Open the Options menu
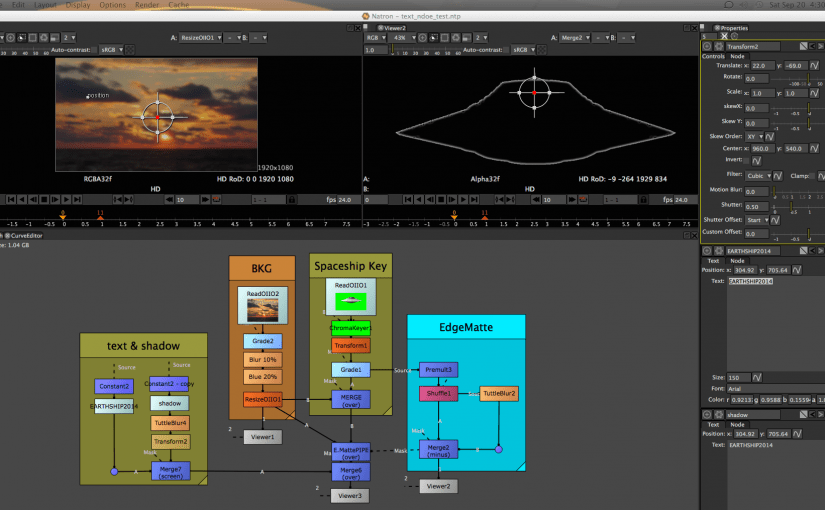The image size is (825, 510). [x=113, y=5]
